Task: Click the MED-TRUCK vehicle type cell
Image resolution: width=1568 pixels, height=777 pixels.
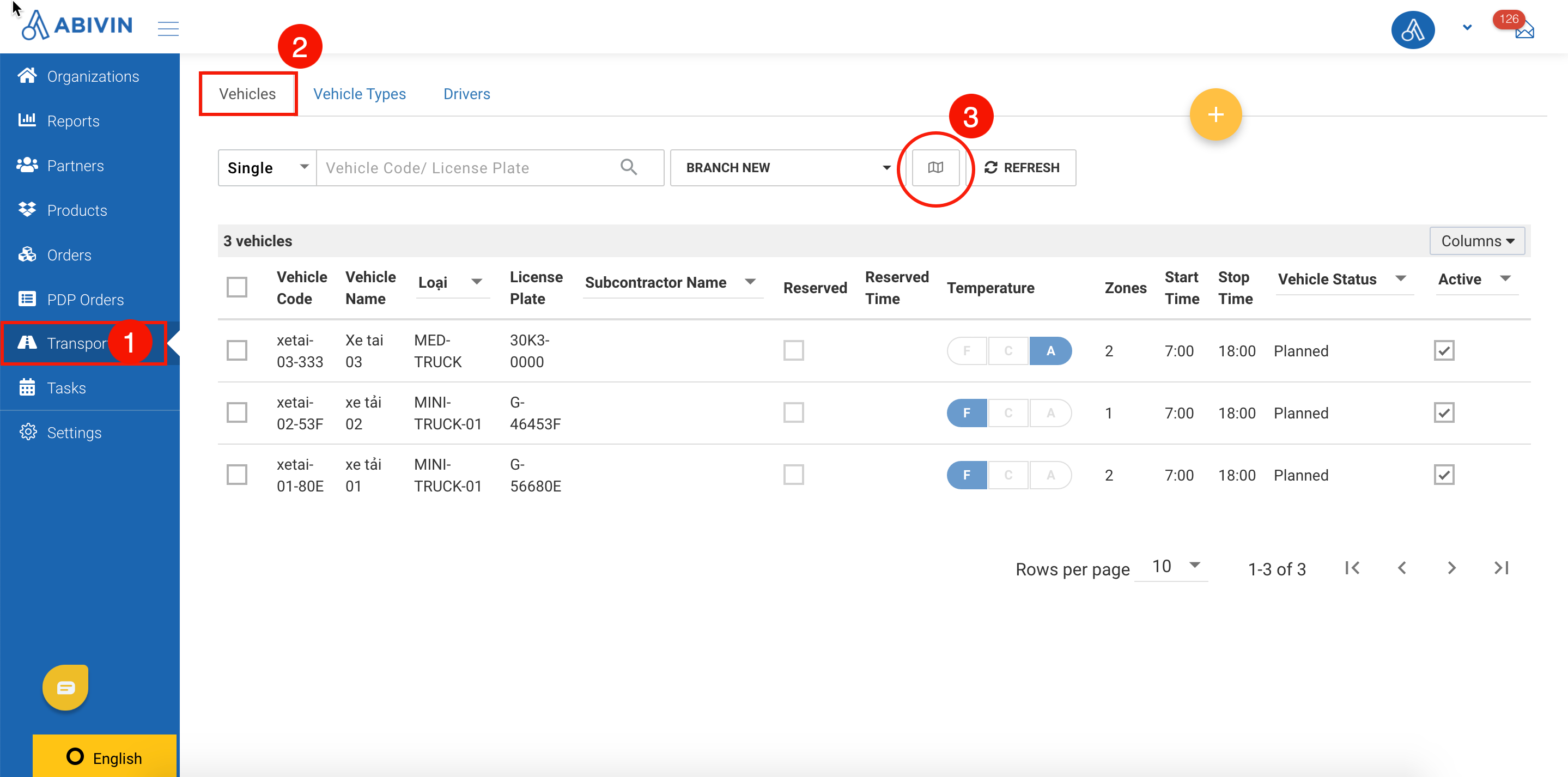Action: pyautogui.click(x=437, y=351)
